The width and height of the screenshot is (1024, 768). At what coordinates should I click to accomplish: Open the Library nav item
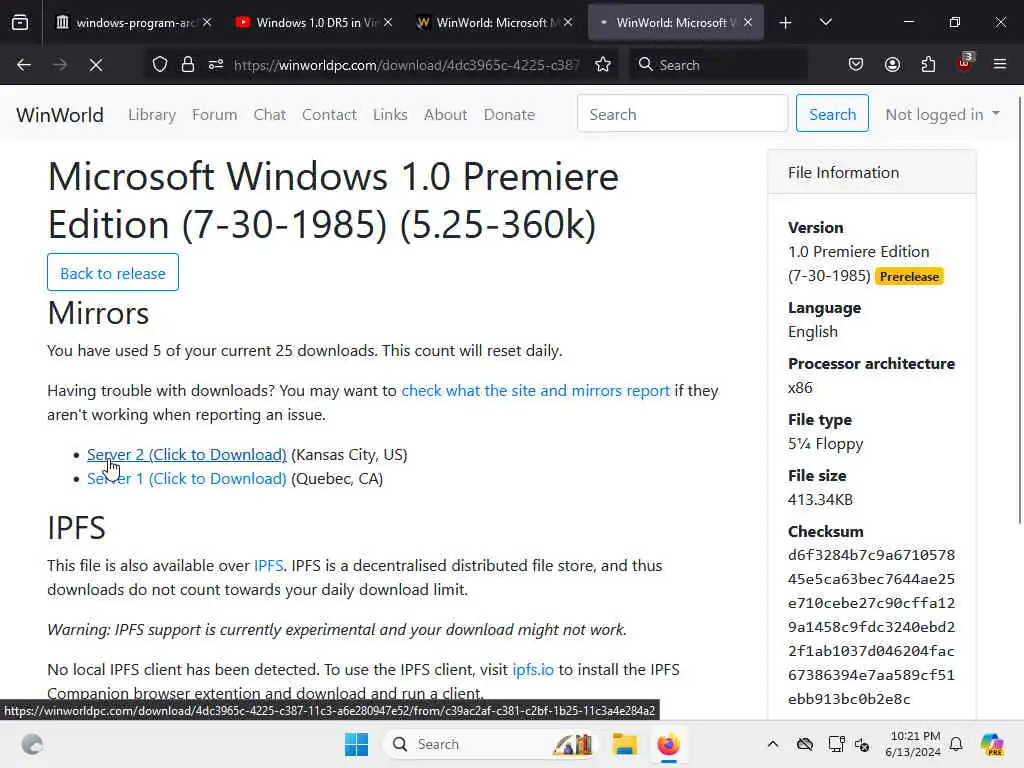point(152,114)
